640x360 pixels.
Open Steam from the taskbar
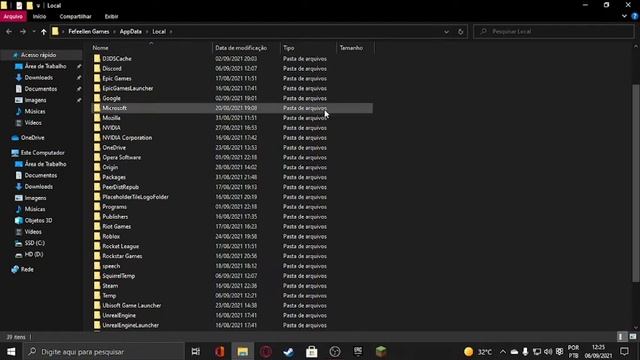(289, 351)
